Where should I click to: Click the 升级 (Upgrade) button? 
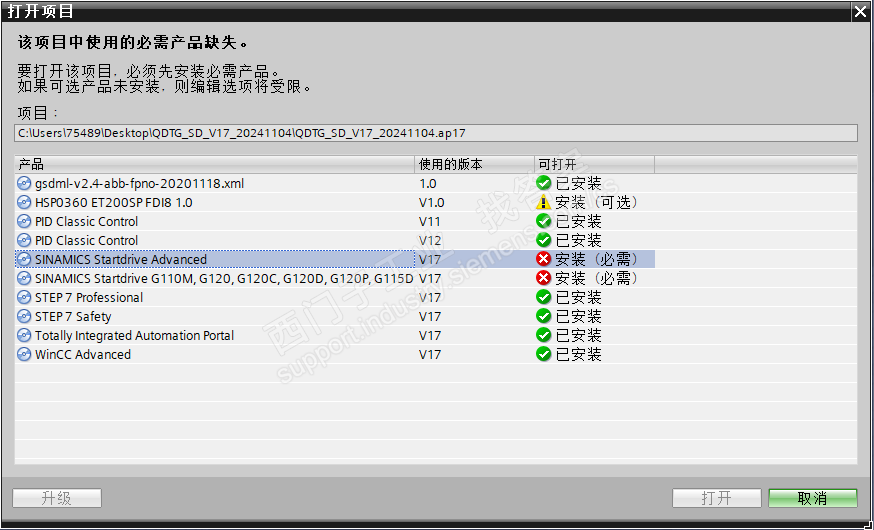(x=57, y=498)
